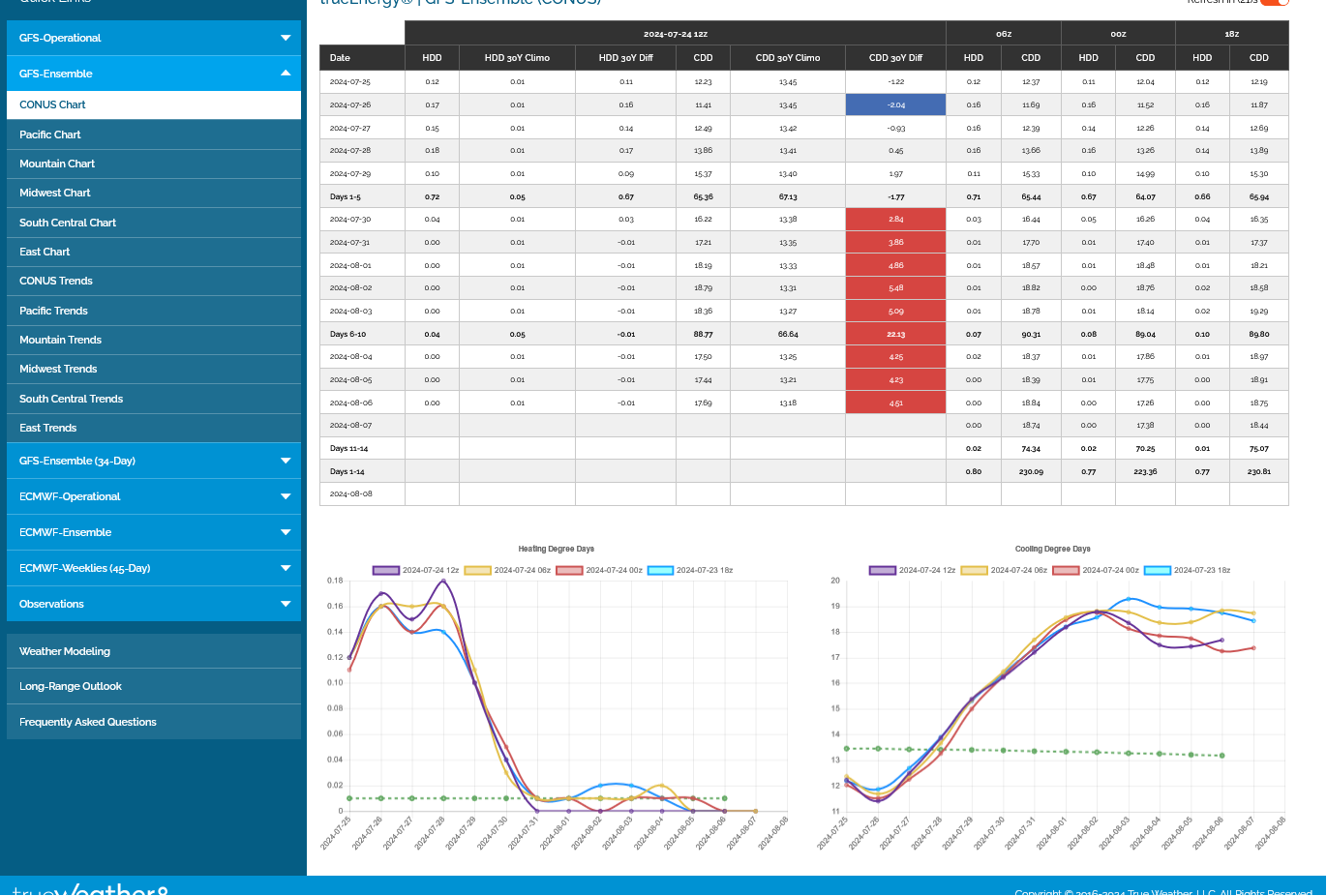Go to CONUS Trends
The width and height of the screenshot is (1327, 896).
click(154, 281)
